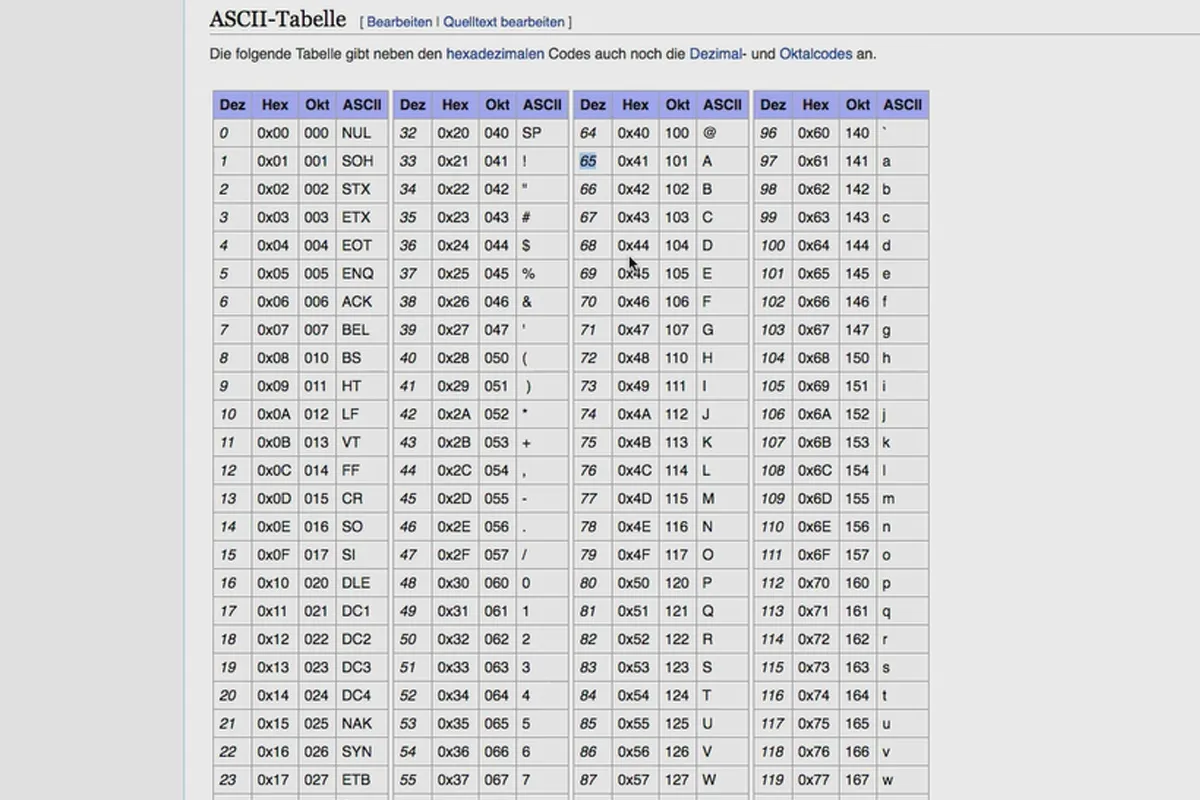This screenshot has height=800, width=1200.
Task: Click the cell 0x25
Action: [454, 273]
